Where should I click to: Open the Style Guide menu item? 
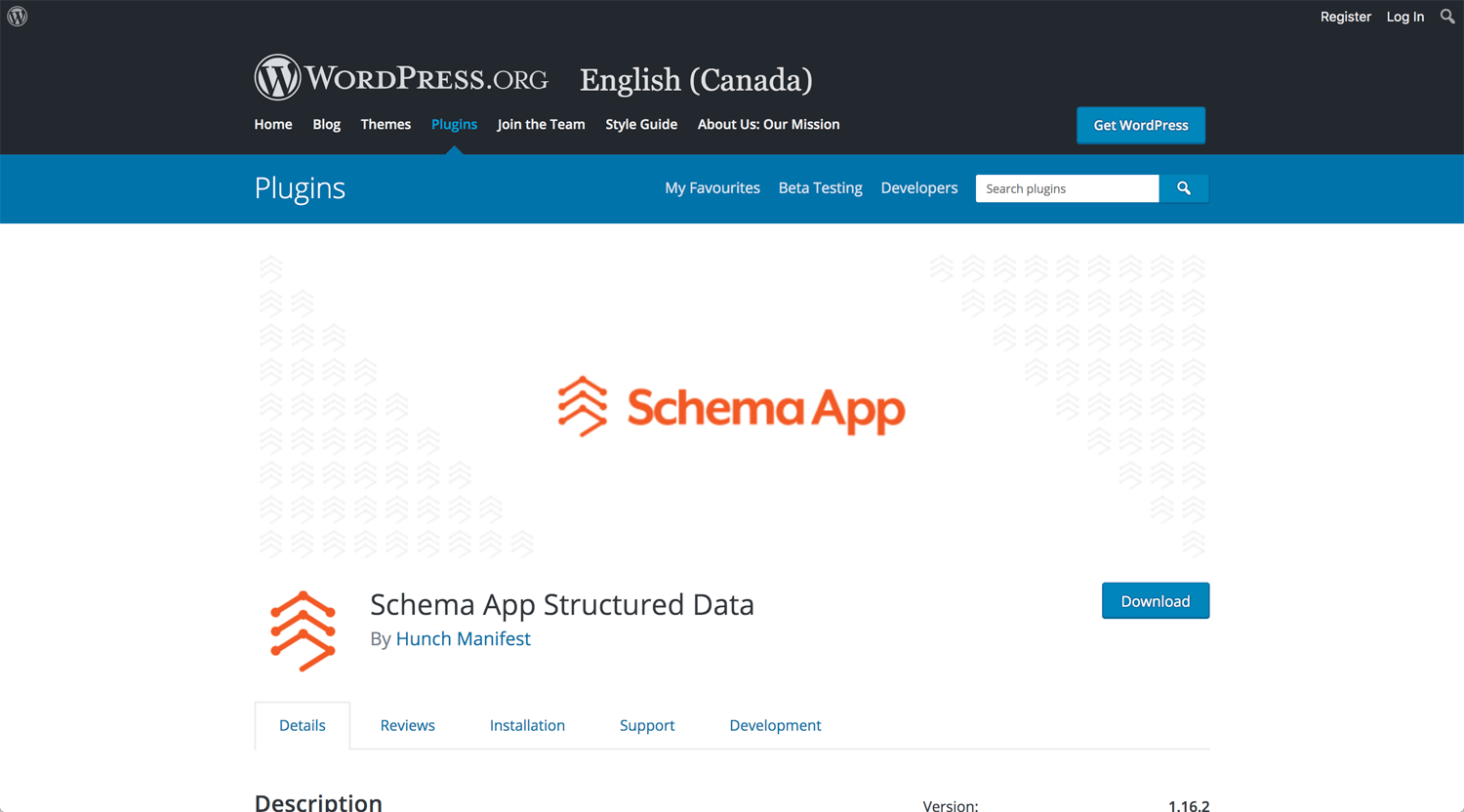[x=641, y=124]
